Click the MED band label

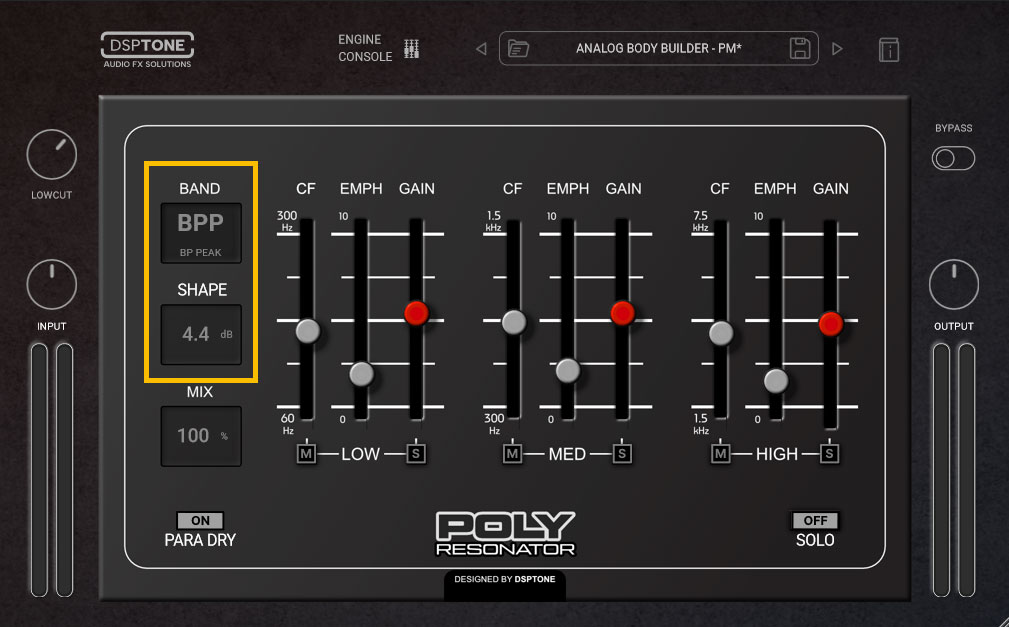pyautogui.click(x=567, y=454)
